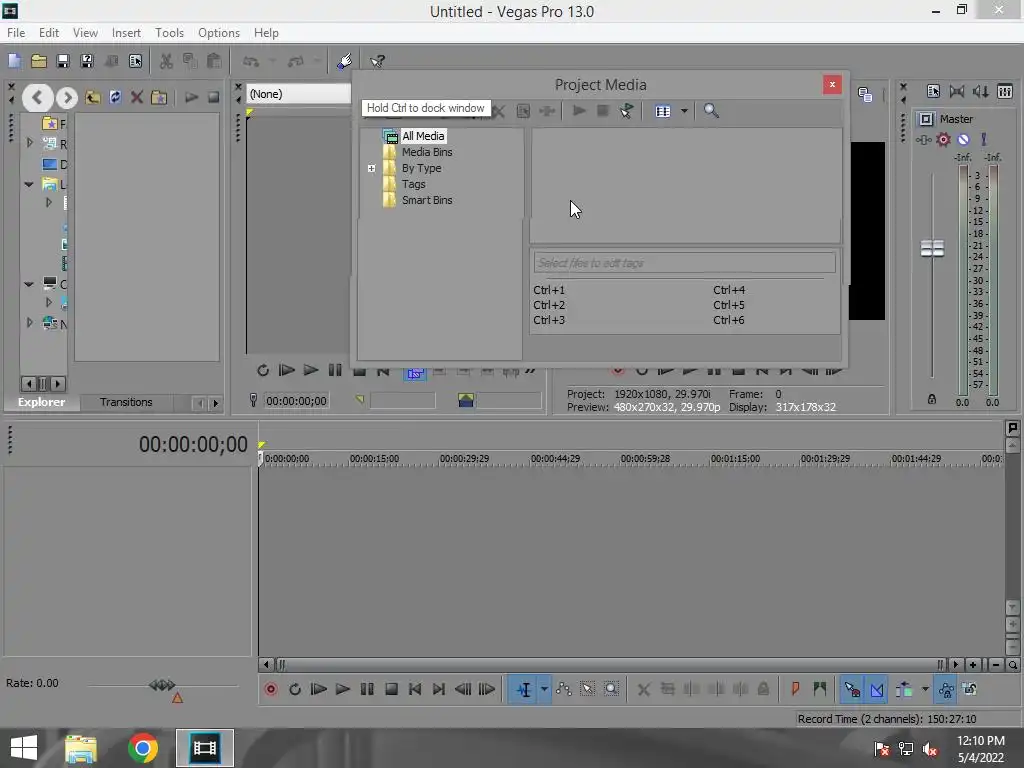Click the Interactive Tutorials hand icon

tap(344, 61)
